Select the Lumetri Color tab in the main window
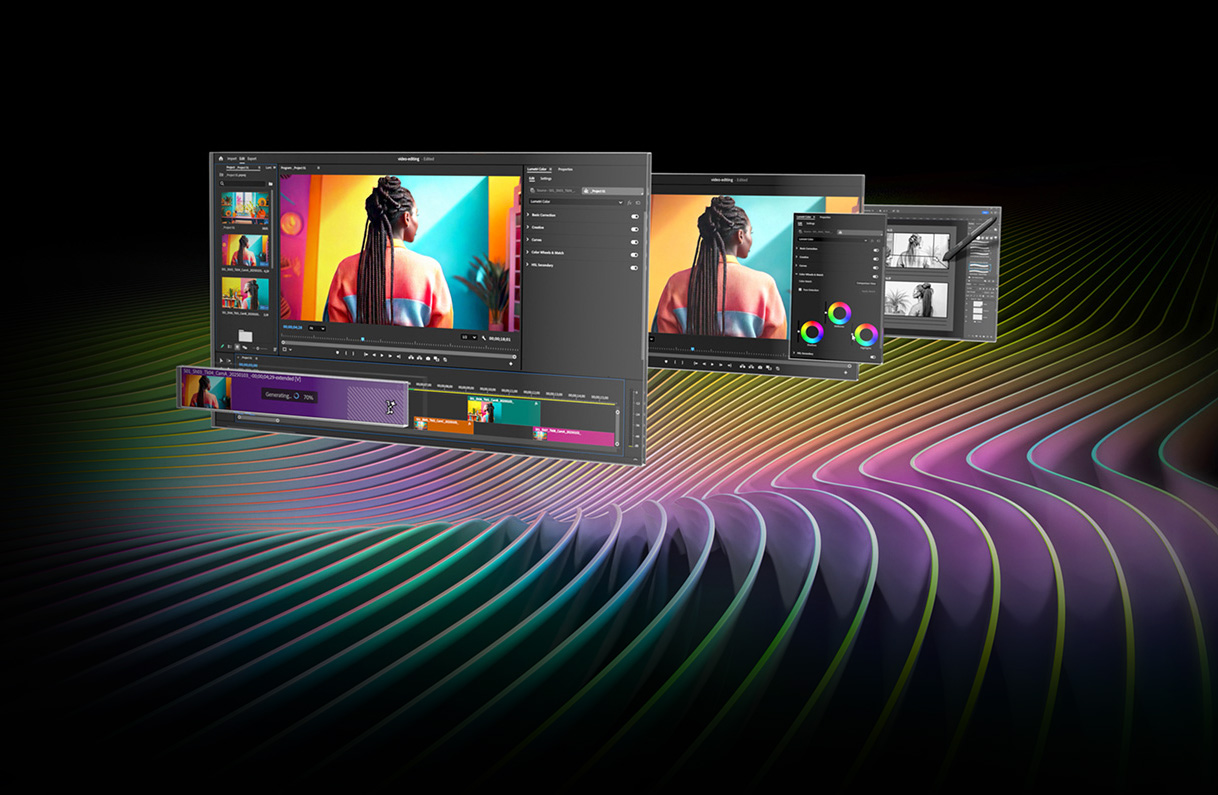Screen dimensions: 1218x795 (537, 170)
